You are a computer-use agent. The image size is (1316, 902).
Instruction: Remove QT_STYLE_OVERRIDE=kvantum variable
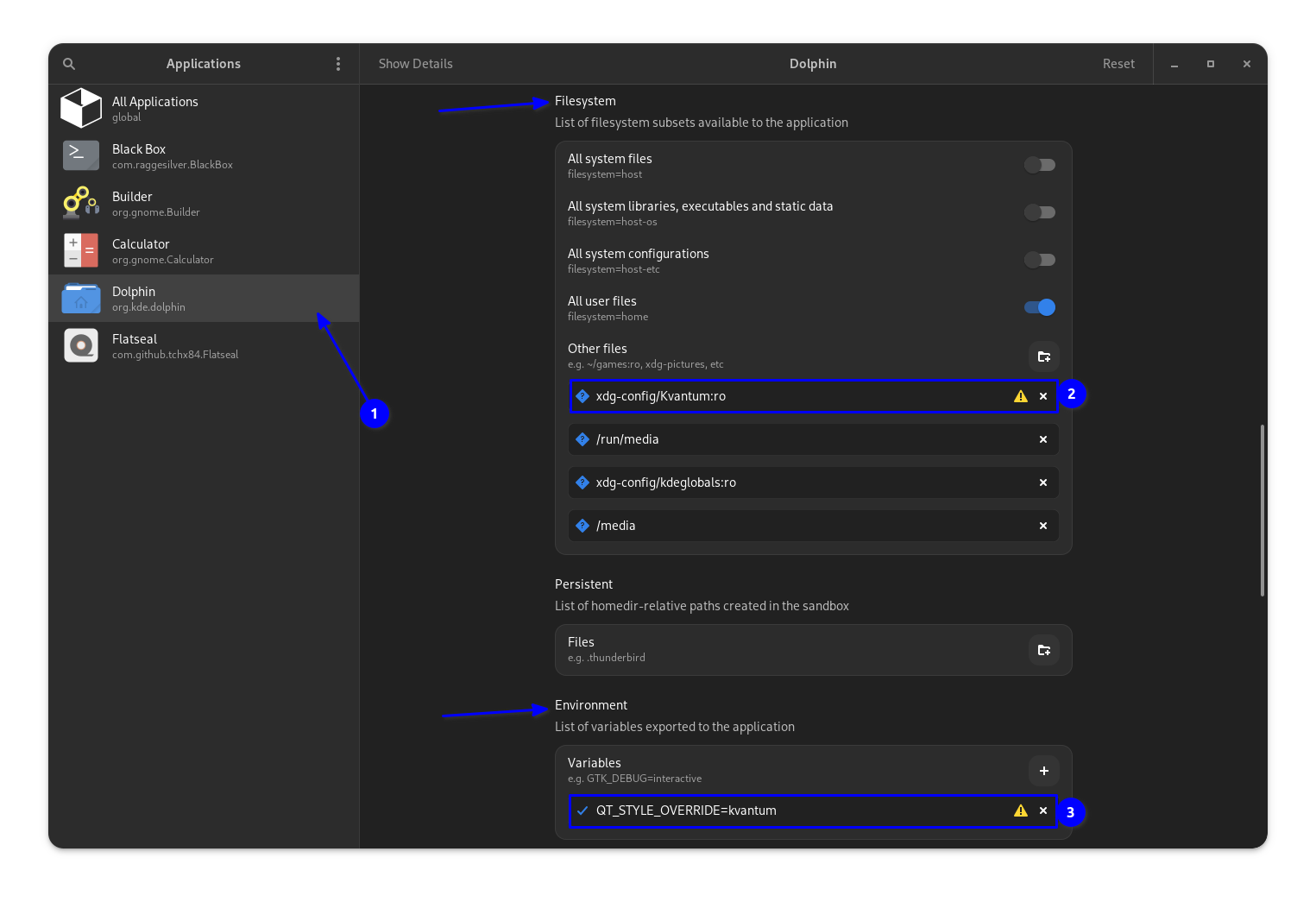pyautogui.click(x=1043, y=811)
